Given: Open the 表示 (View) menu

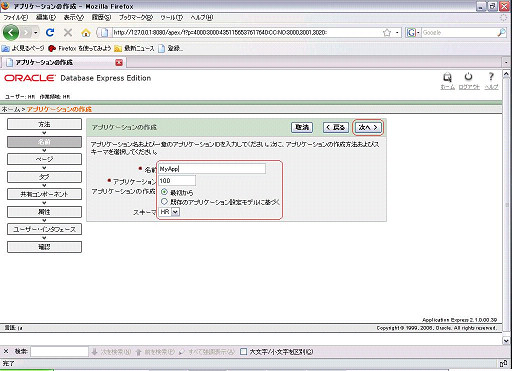Looking at the screenshot, I should click(x=74, y=17).
